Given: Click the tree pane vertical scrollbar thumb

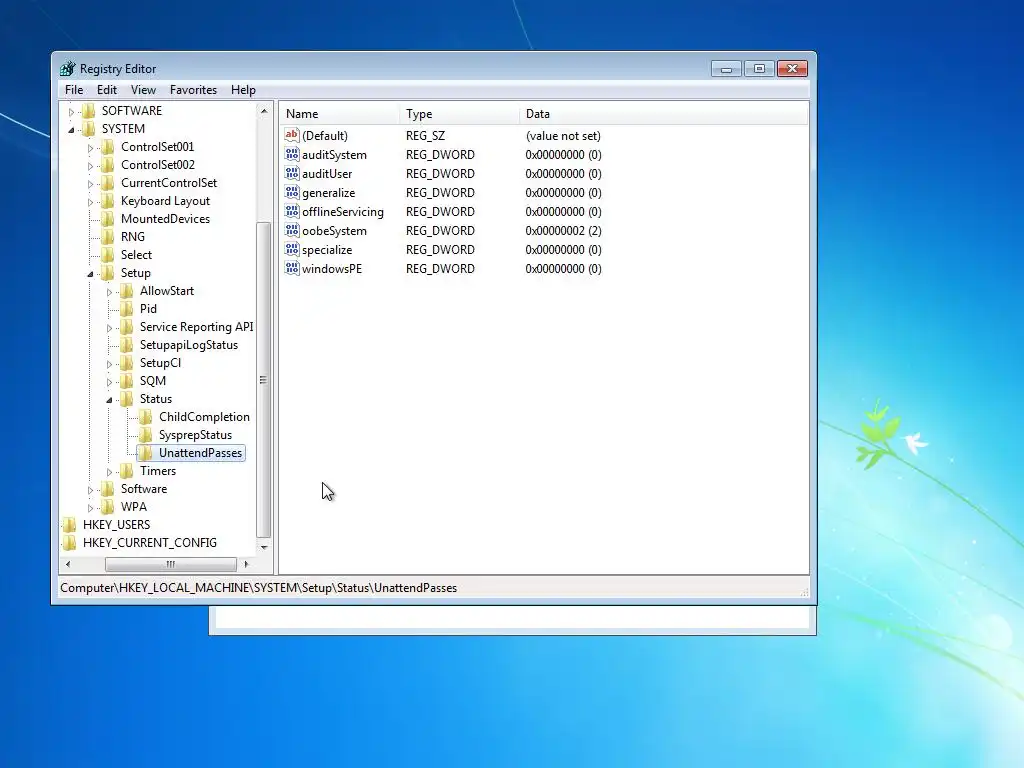Looking at the screenshot, I should pos(264,379).
